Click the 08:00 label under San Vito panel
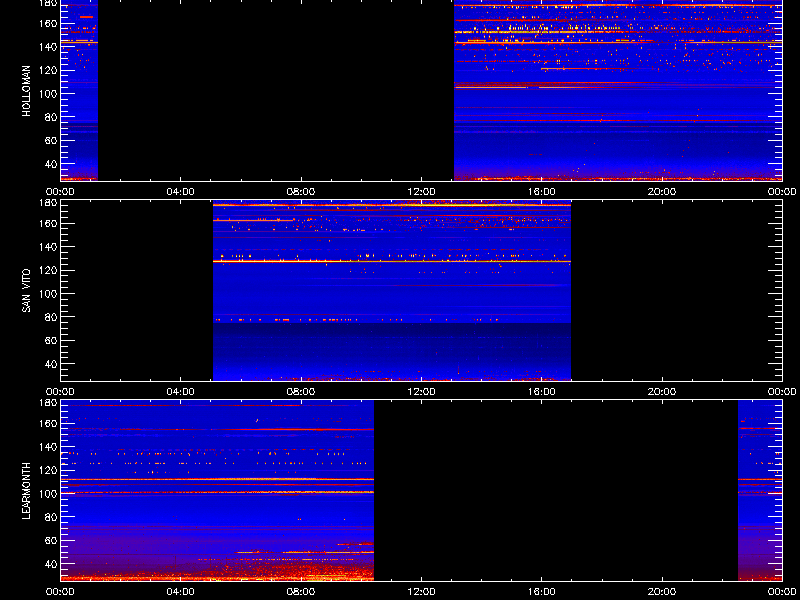The image size is (800, 600). point(301,392)
